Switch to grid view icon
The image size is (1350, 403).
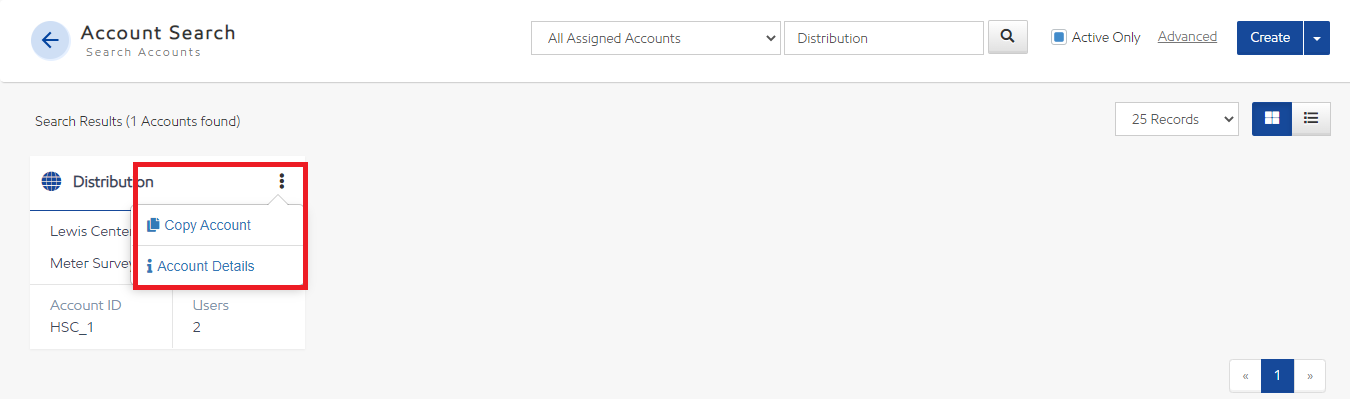1272,118
